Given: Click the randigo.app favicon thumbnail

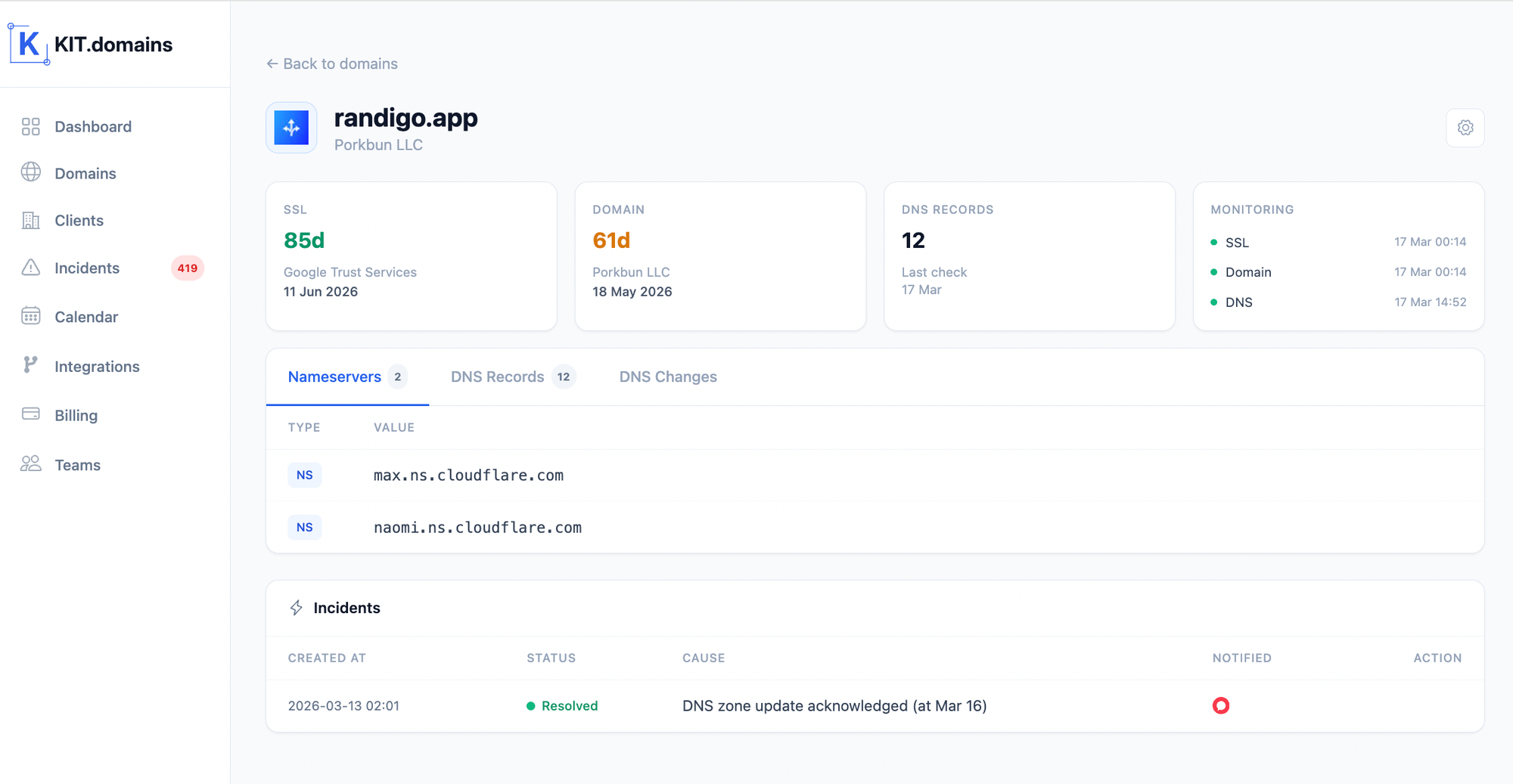Looking at the screenshot, I should click(291, 127).
